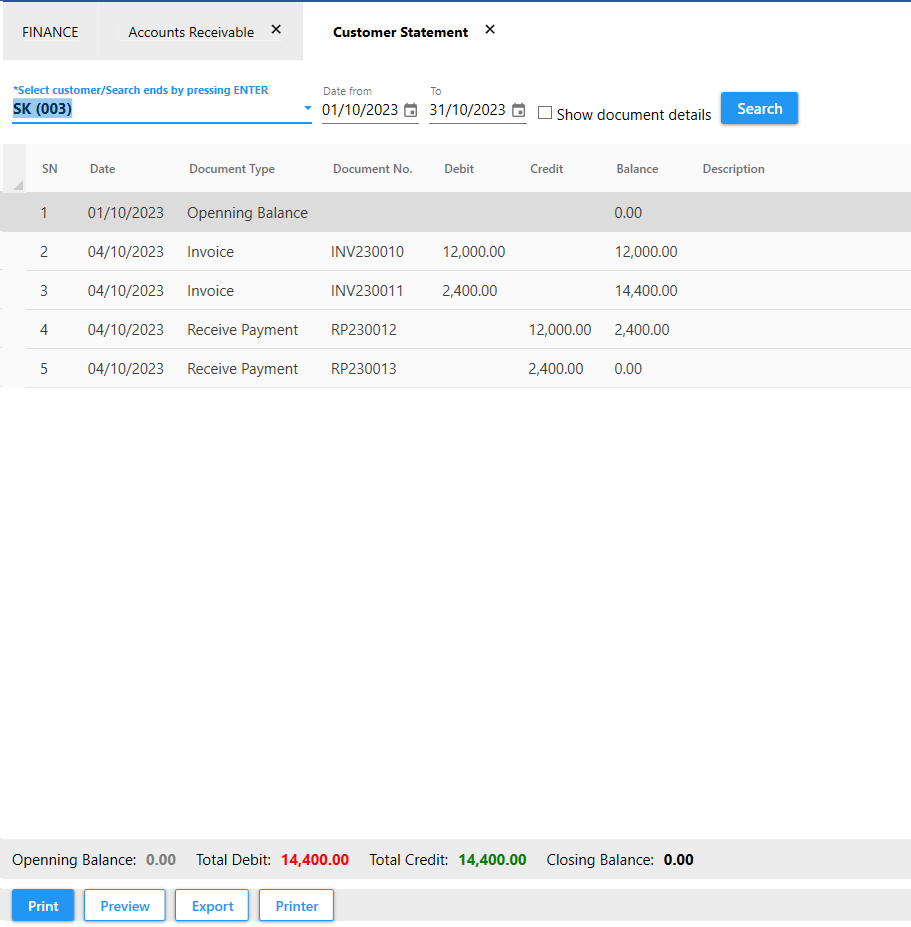Sort by the Document Type column header
The image size is (911, 927).
(x=232, y=169)
